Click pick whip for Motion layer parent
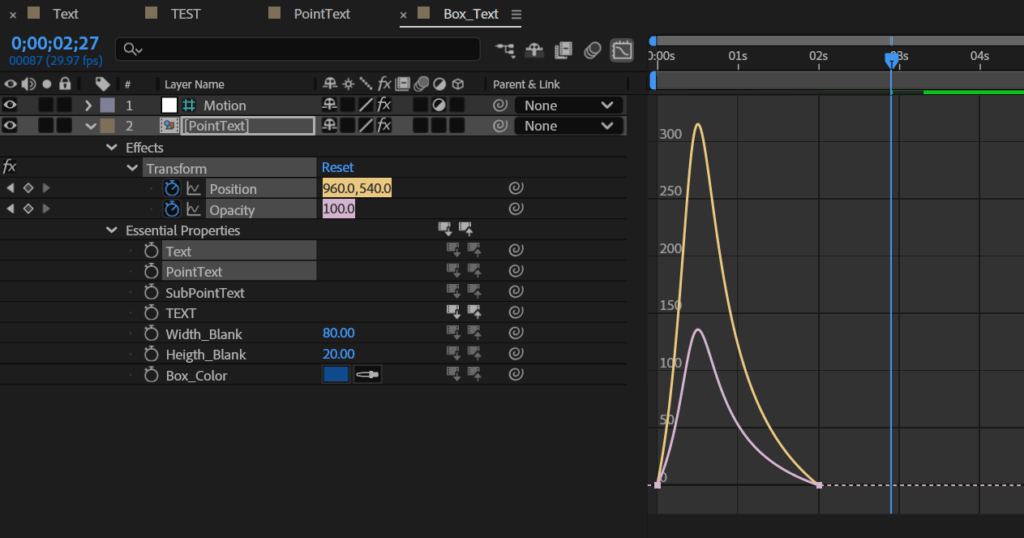1024x538 pixels. coord(500,105)
